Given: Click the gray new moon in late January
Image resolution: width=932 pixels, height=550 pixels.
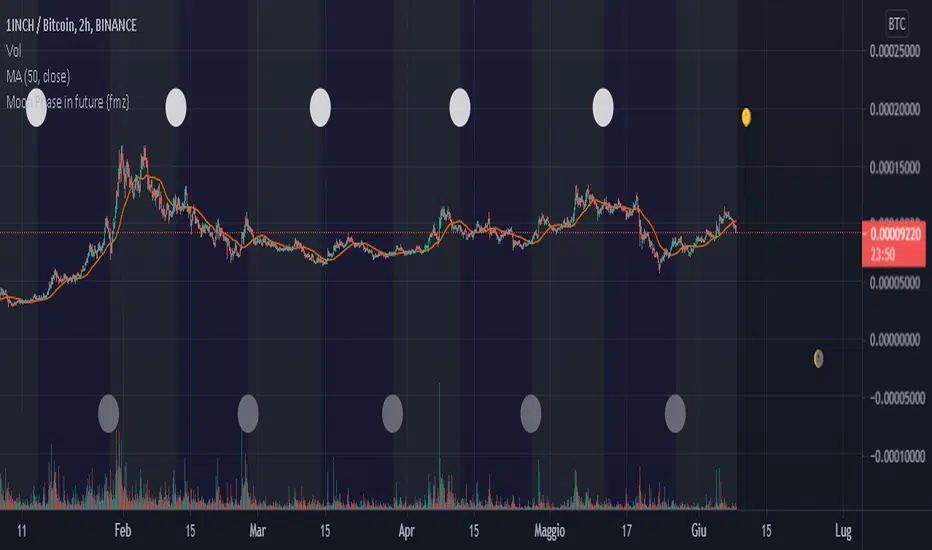Looking at the screenshot, I should (108, 411).
